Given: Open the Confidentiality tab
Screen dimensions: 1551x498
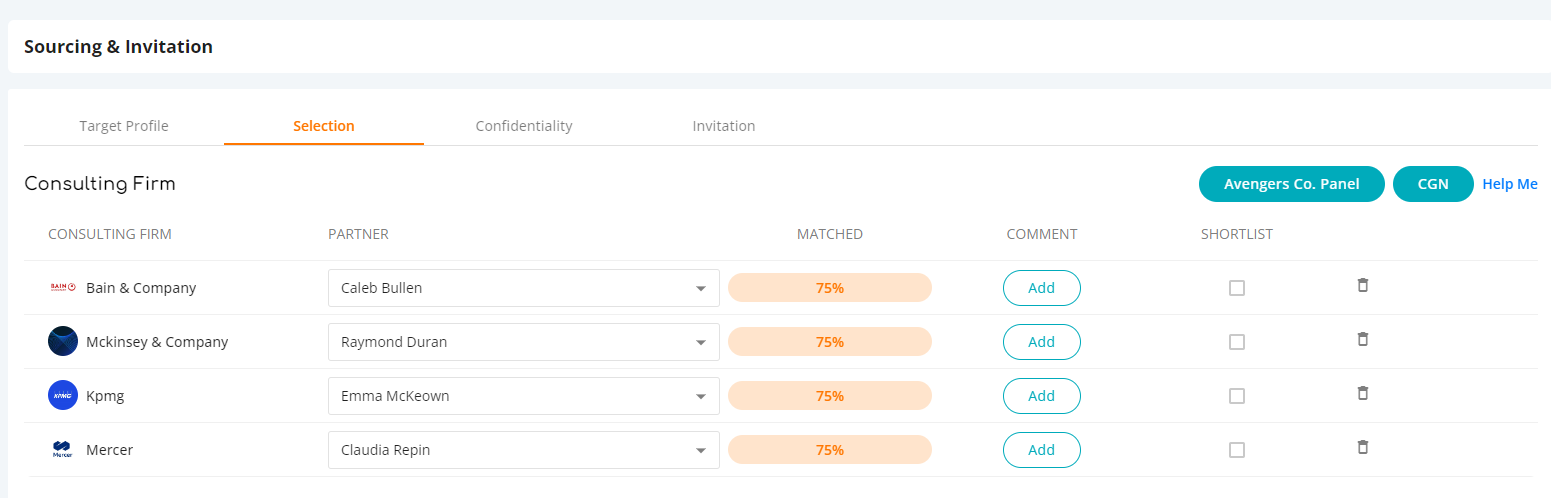Looking at the screenshot, I should click(524, 126).
